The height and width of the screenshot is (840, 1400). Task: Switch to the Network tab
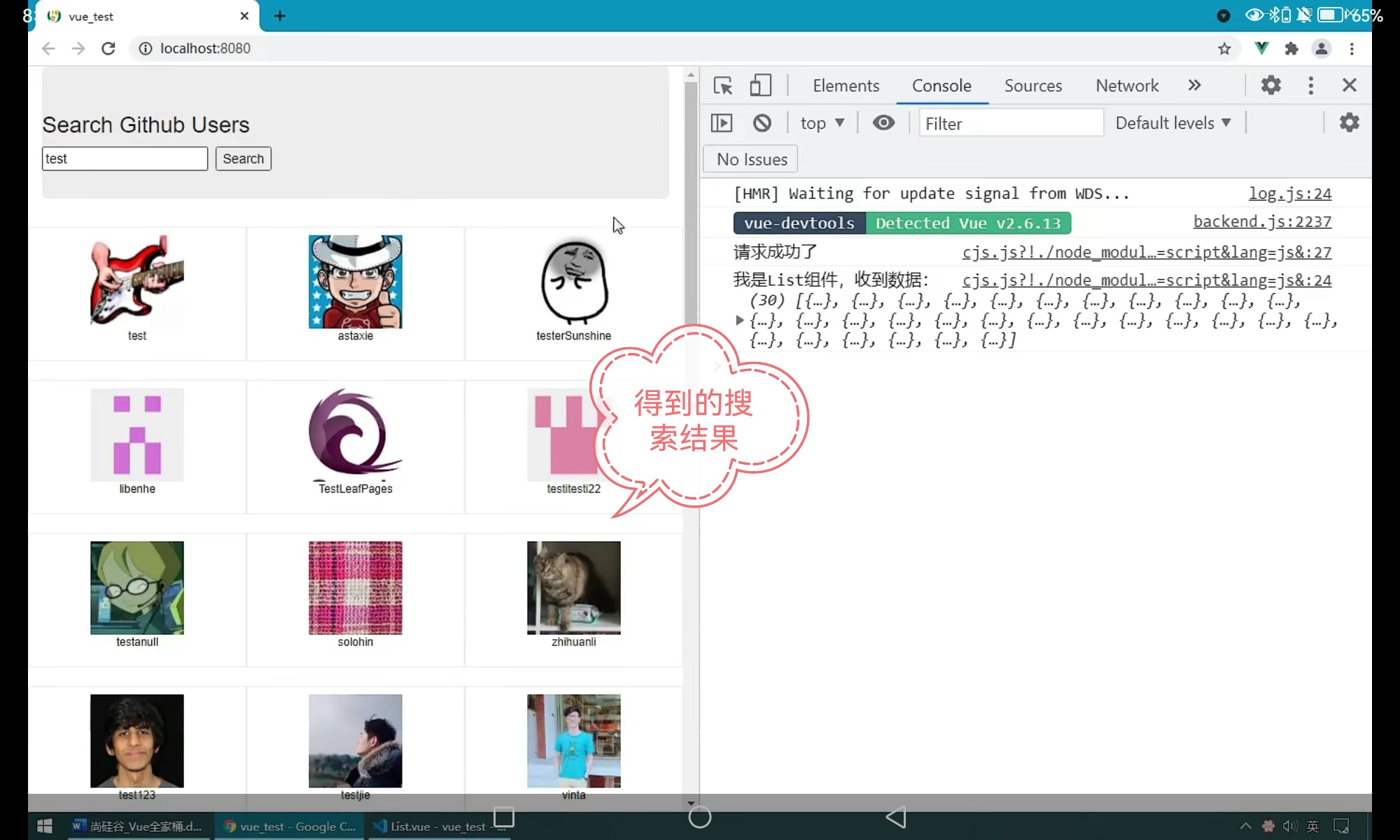click(1127, 85)
